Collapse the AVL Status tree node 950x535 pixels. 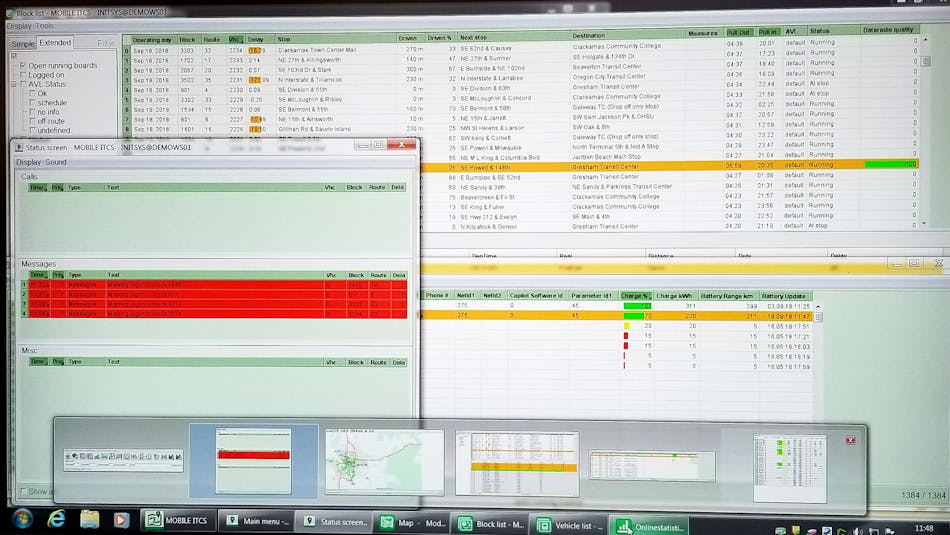click(12, 84)
